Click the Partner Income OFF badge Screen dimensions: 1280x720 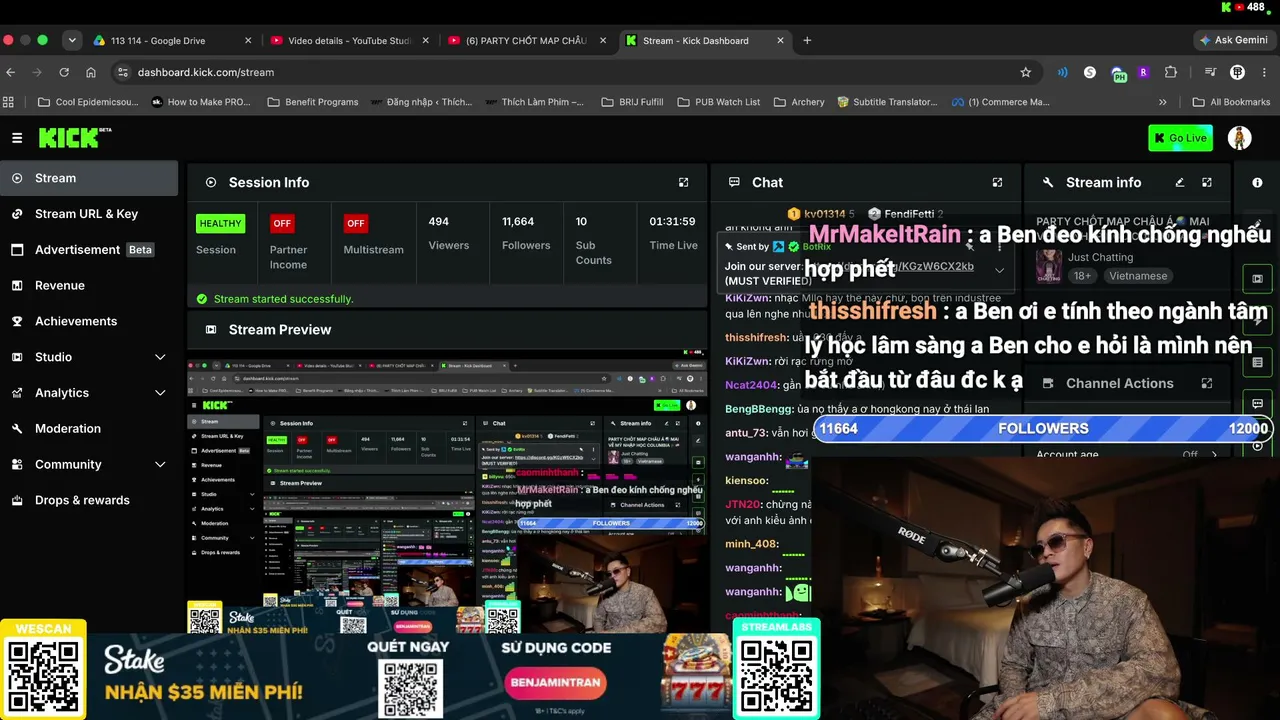click(x=282, y=223)
